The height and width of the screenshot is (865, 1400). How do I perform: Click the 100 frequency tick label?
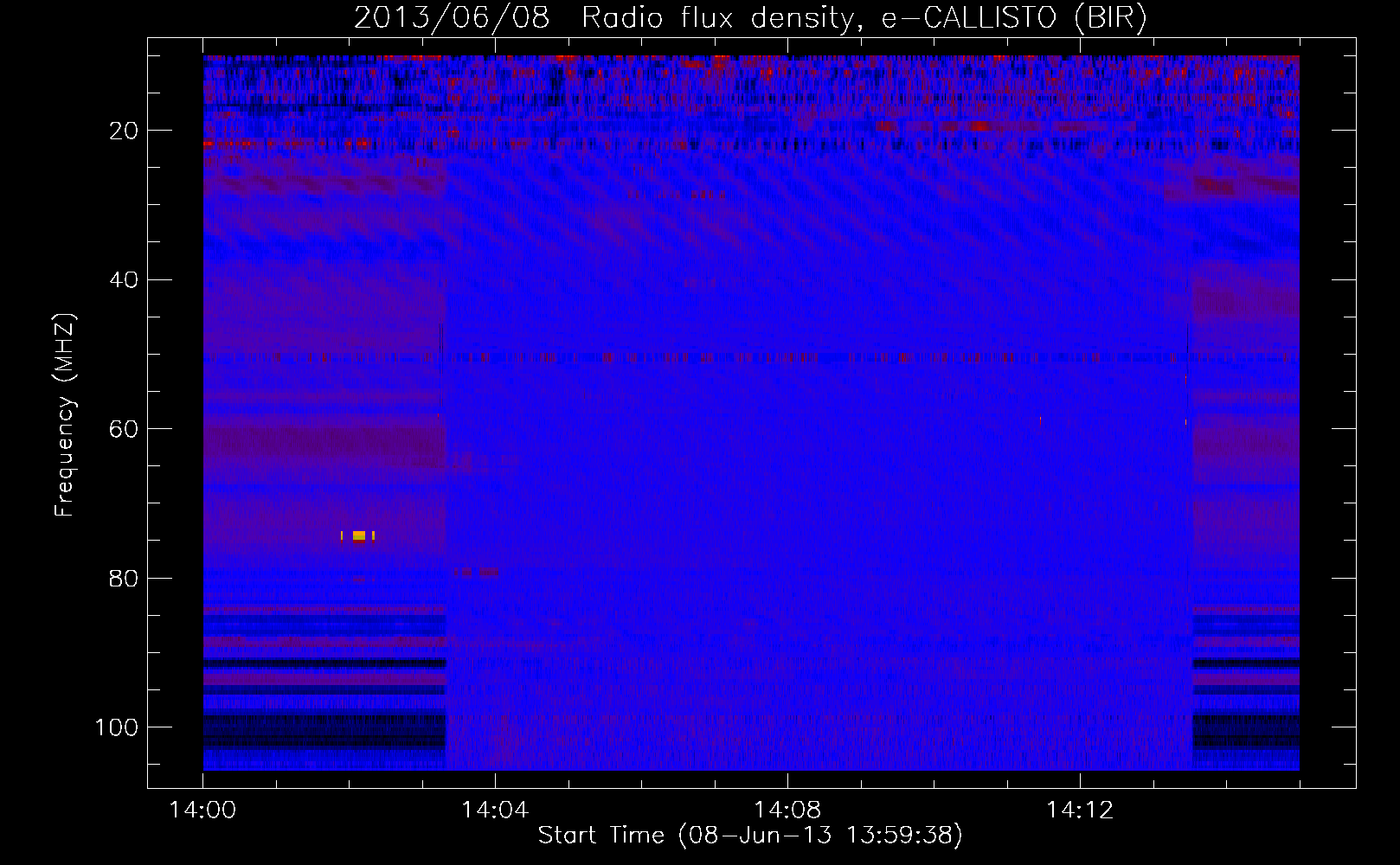(117, 727)
